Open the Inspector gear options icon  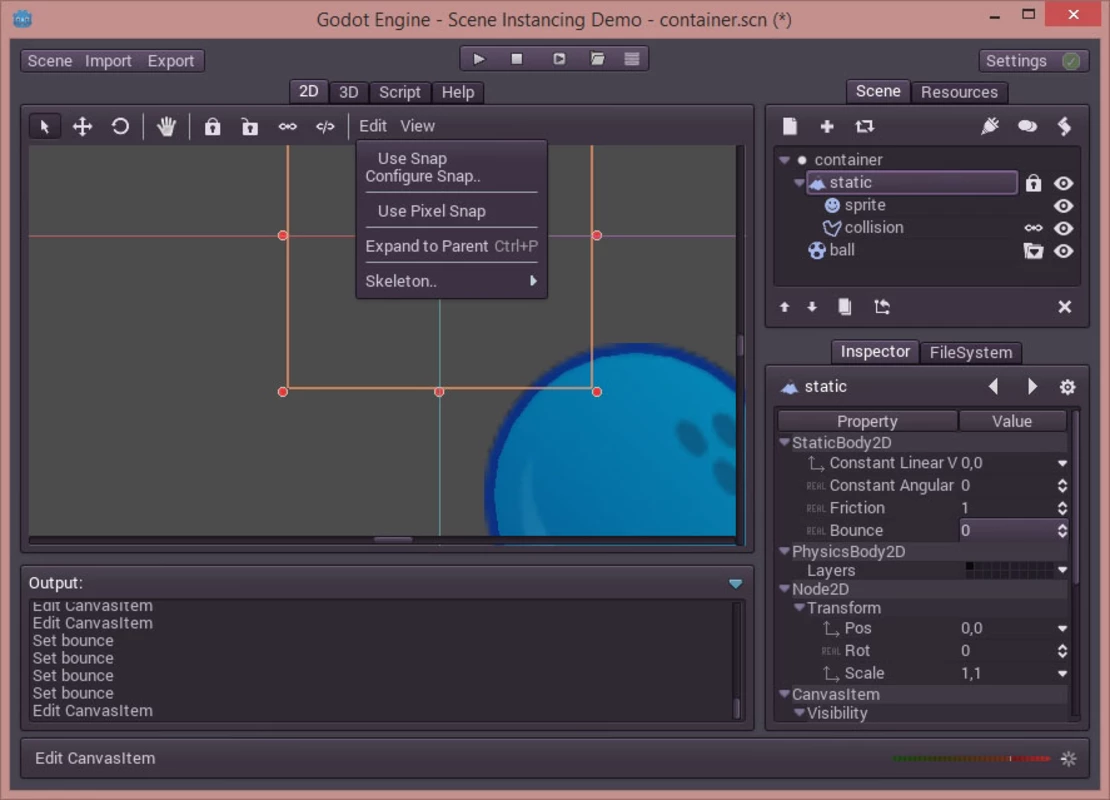1067,387
